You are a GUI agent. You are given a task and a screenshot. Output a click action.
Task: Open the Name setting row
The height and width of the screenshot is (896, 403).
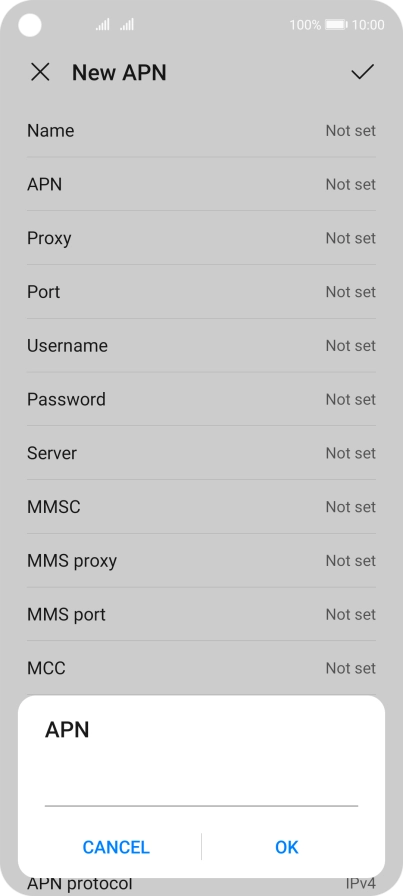(x=201, y=131)
